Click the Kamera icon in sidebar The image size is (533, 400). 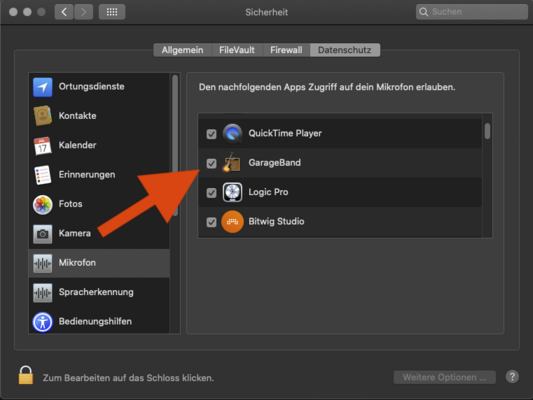pyautogui.click(x=42, y=234)
